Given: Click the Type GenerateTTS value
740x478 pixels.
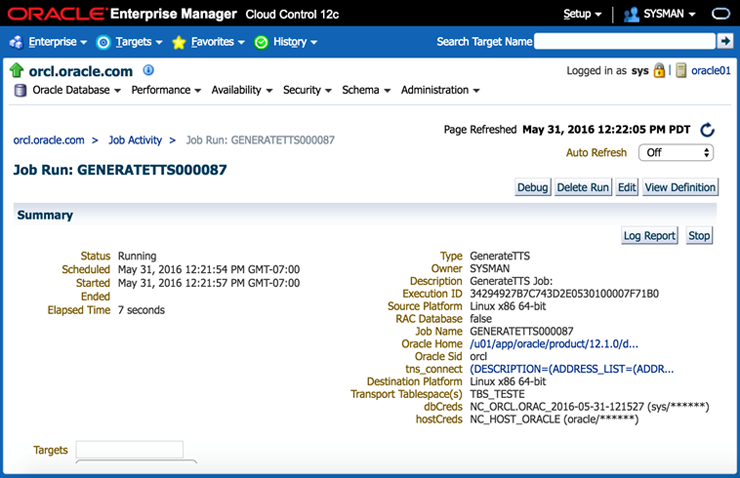Looking at the screenshot, I should 500,256.
